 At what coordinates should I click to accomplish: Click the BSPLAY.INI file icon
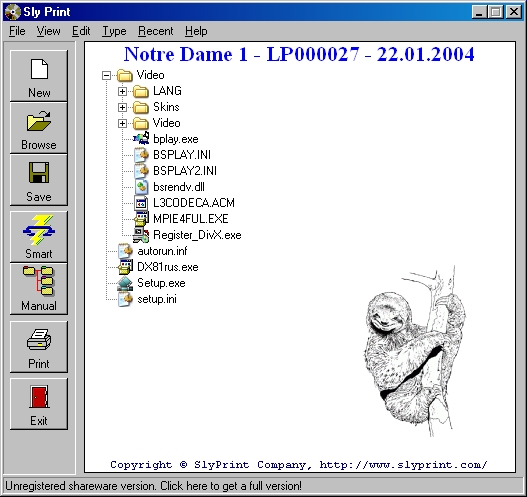pyautogui.click(x=141, y=155)
